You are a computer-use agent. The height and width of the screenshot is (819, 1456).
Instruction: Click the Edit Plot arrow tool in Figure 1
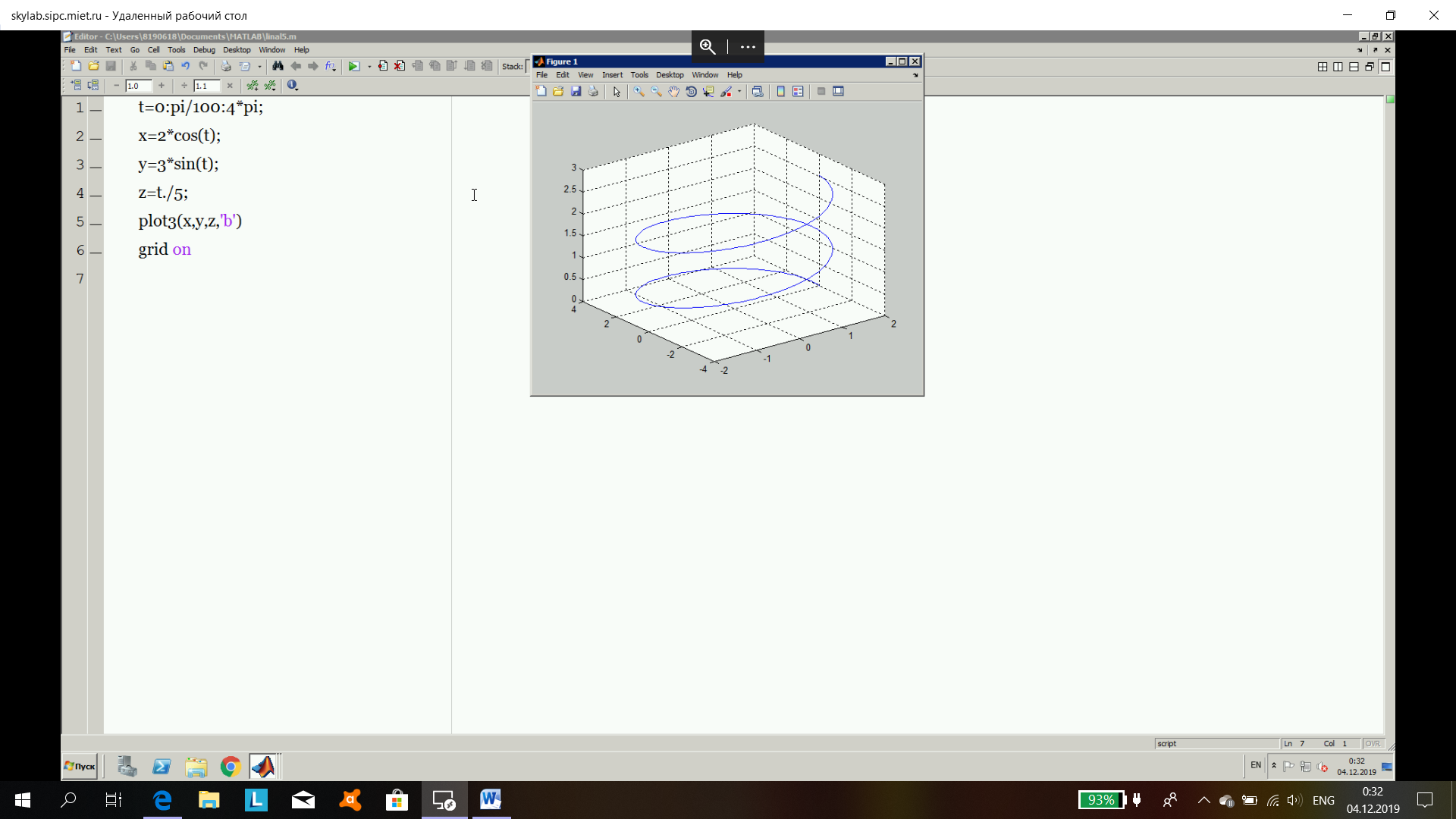coord(617,92)
